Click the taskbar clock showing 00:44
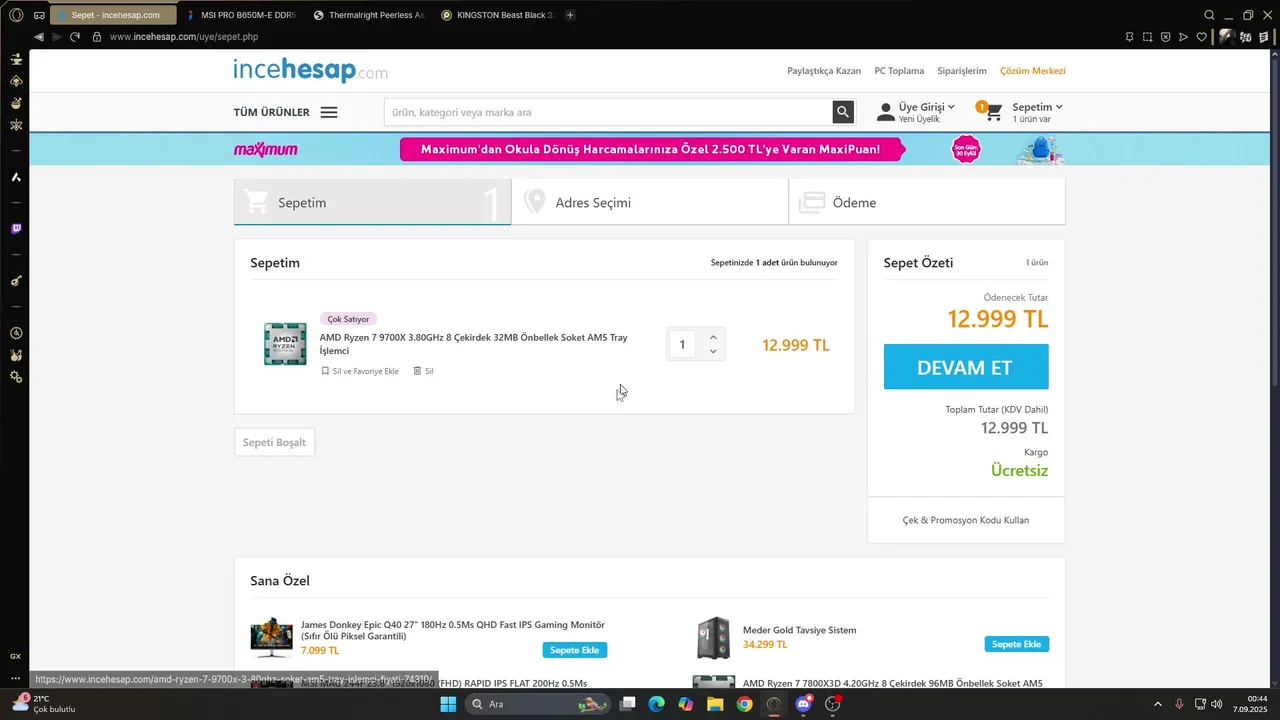The height and width of the screenshot is (720, 1280). [x=1251, y=704]
